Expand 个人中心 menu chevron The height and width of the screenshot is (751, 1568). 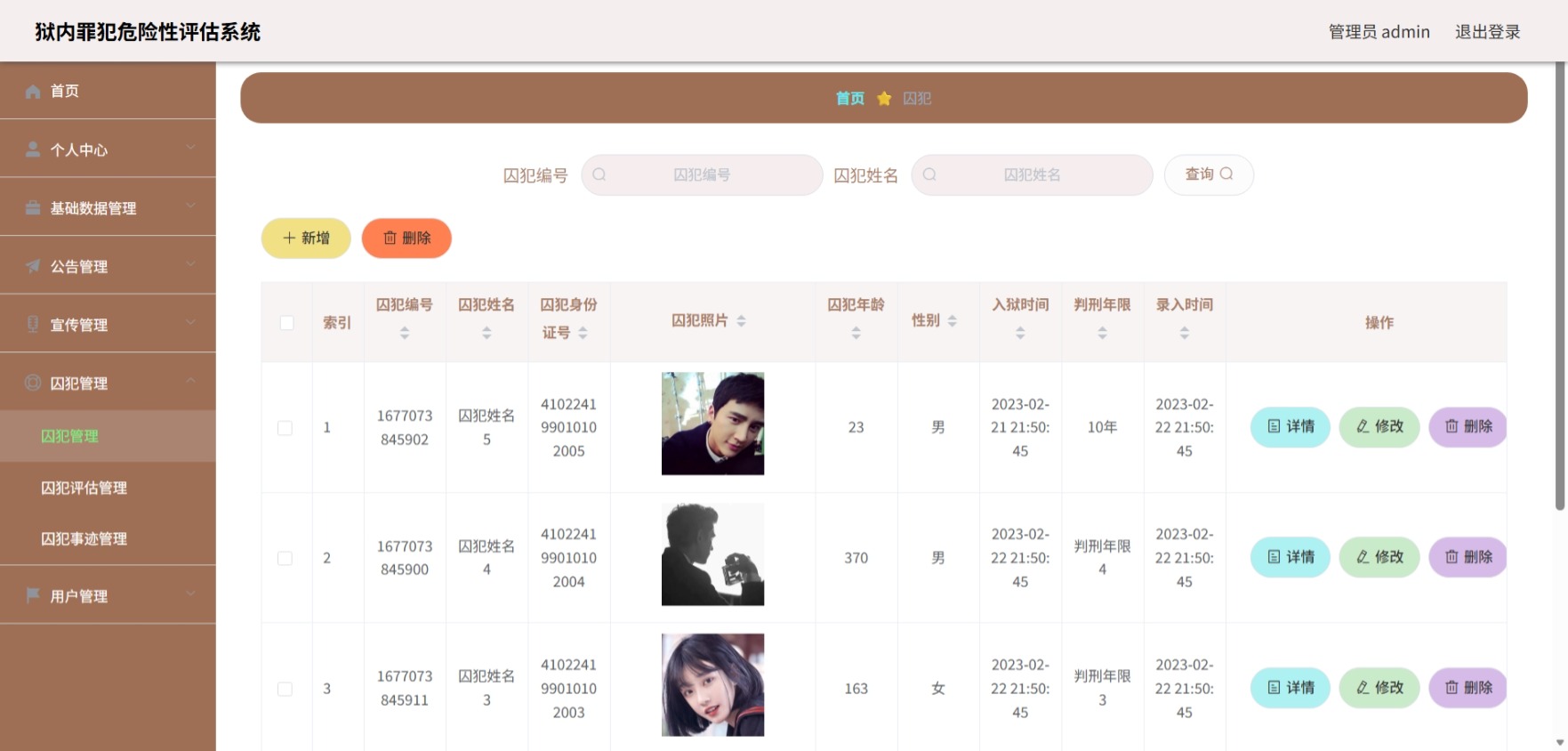190,147
